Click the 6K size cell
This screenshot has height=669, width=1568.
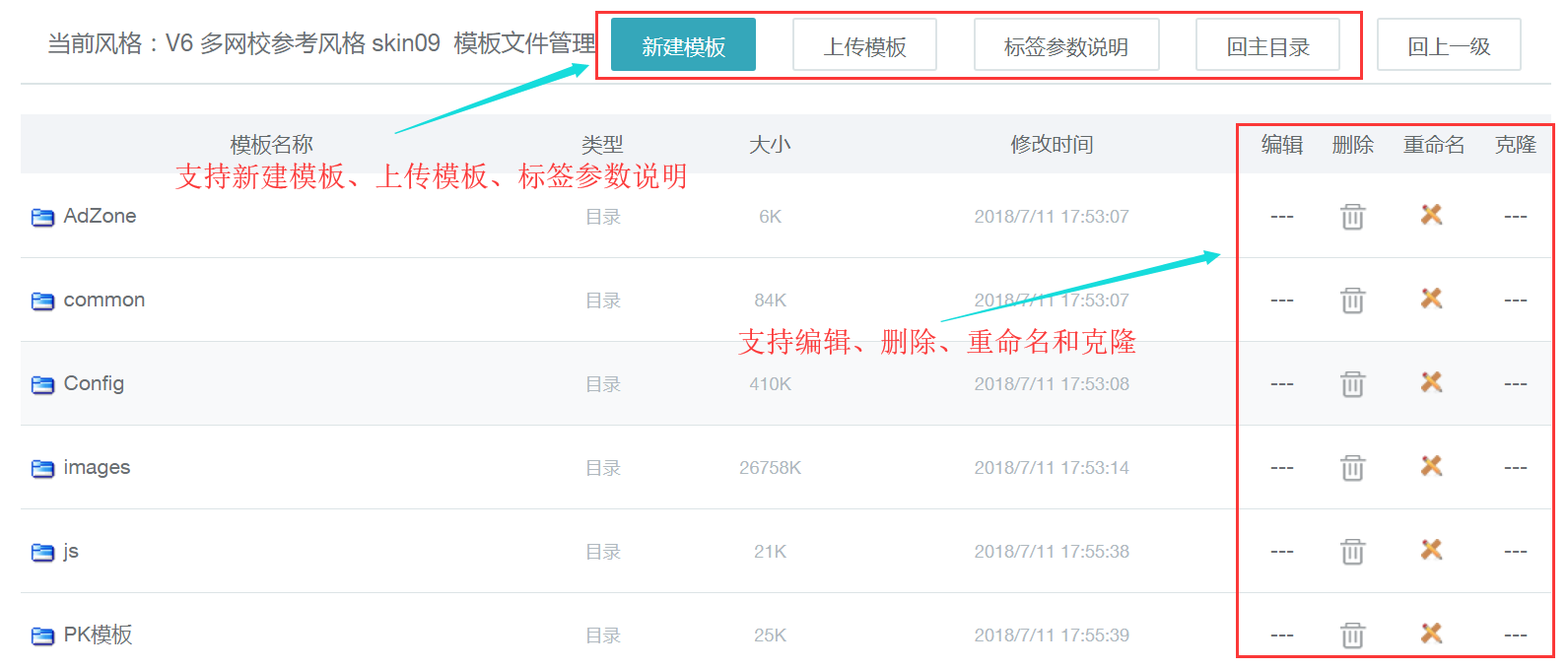(x=770, y=217)
